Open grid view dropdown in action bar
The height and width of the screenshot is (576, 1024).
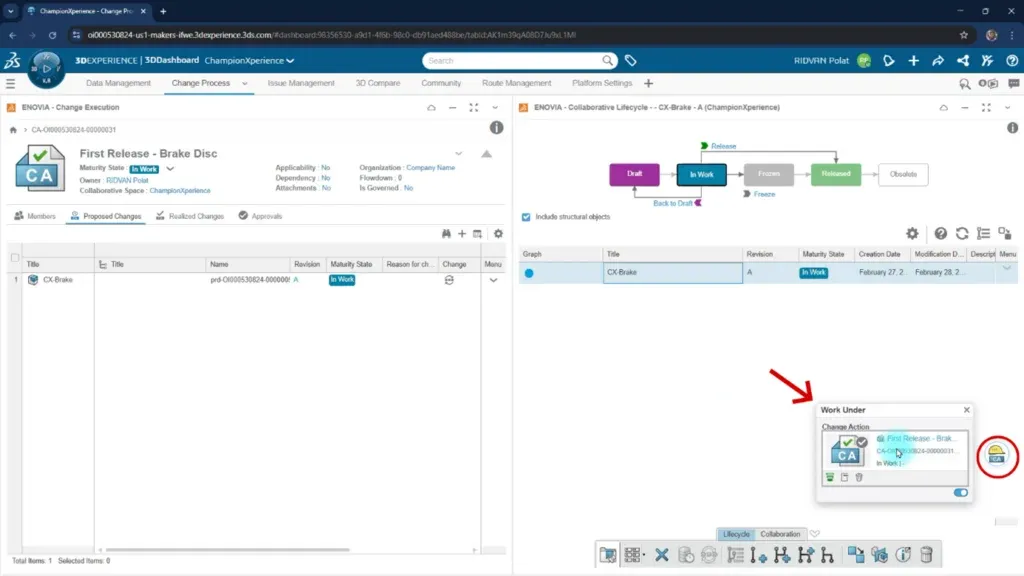point(633,555)
